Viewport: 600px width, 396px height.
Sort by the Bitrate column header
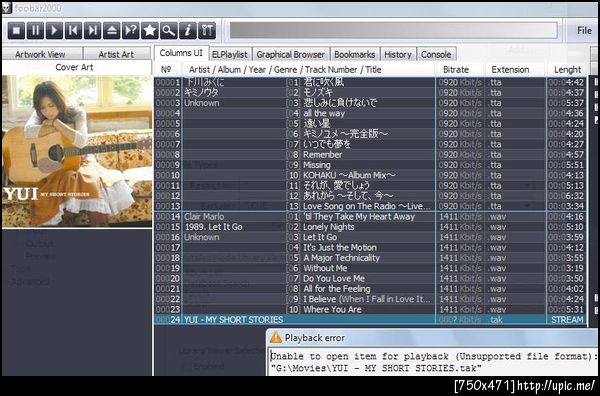coord(456,70)
